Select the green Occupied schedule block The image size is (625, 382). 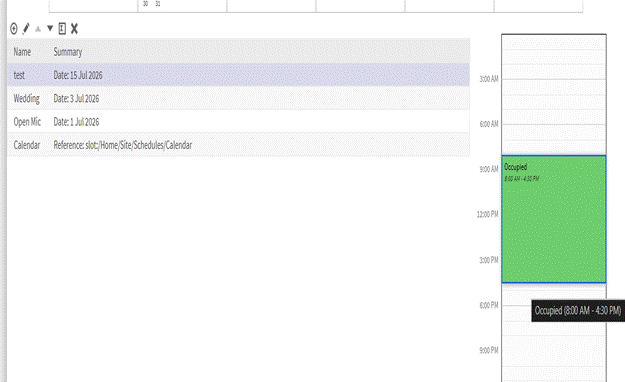click(554, 219)
